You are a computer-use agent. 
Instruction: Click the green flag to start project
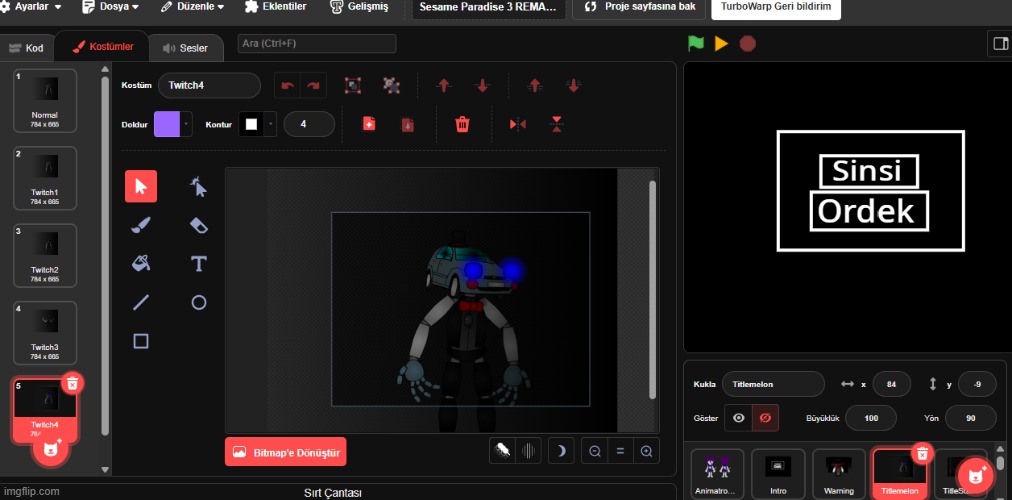click(695, 44)
